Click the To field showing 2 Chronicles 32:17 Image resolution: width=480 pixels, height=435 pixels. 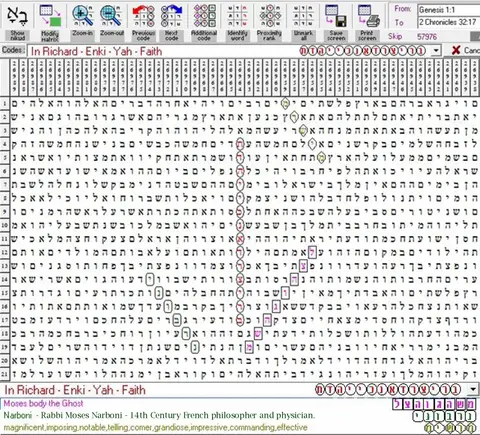click(x=449, y=22)
